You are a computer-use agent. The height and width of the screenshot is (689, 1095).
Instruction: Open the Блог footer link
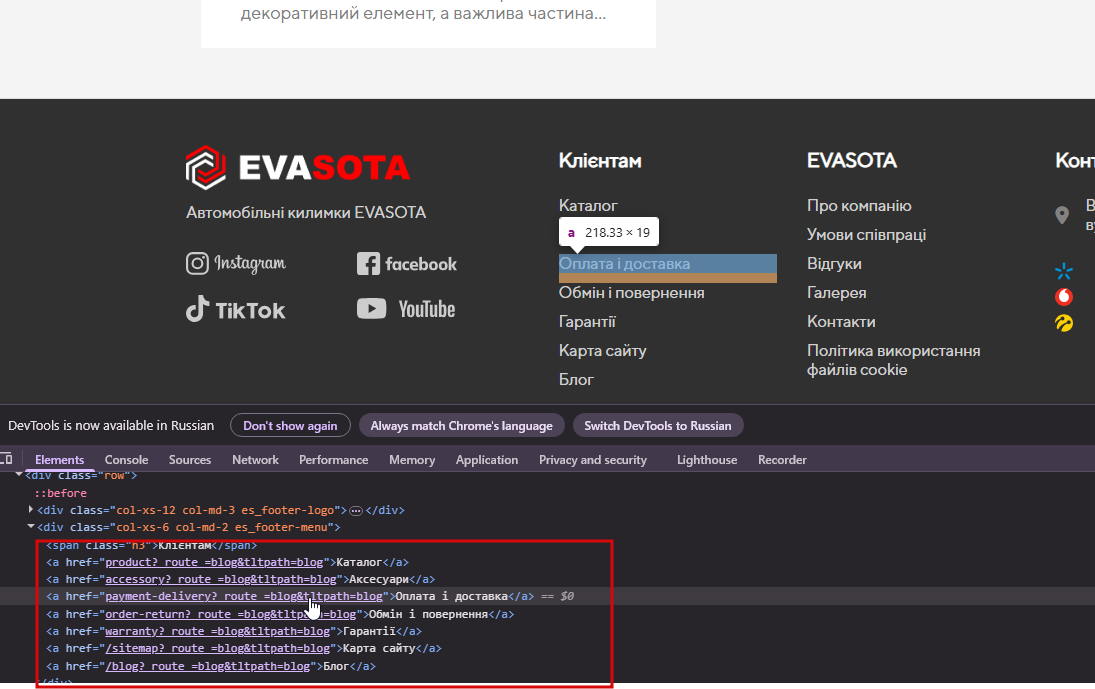(576, 380)
